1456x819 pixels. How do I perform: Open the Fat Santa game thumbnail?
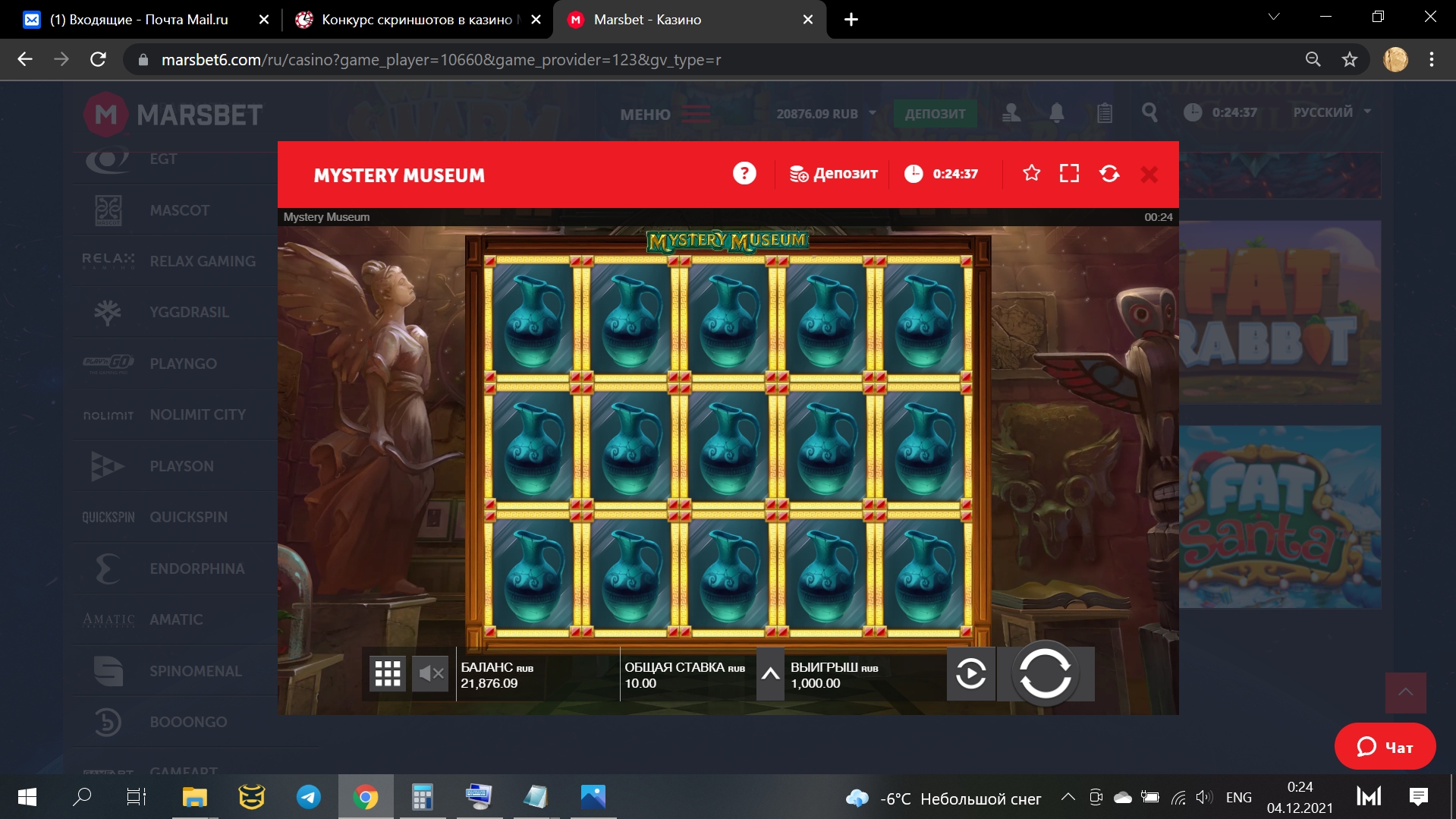[x=1280, y=517]
